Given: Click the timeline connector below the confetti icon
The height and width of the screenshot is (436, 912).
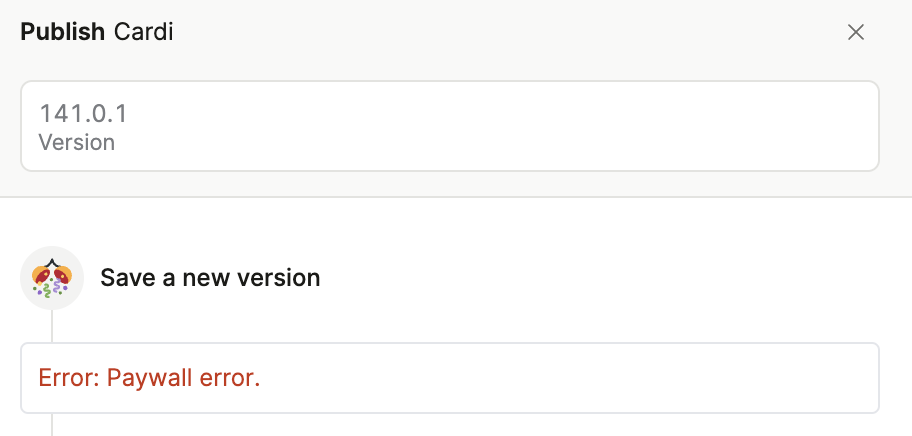Looking at the screenshot, I should (51, 325).
